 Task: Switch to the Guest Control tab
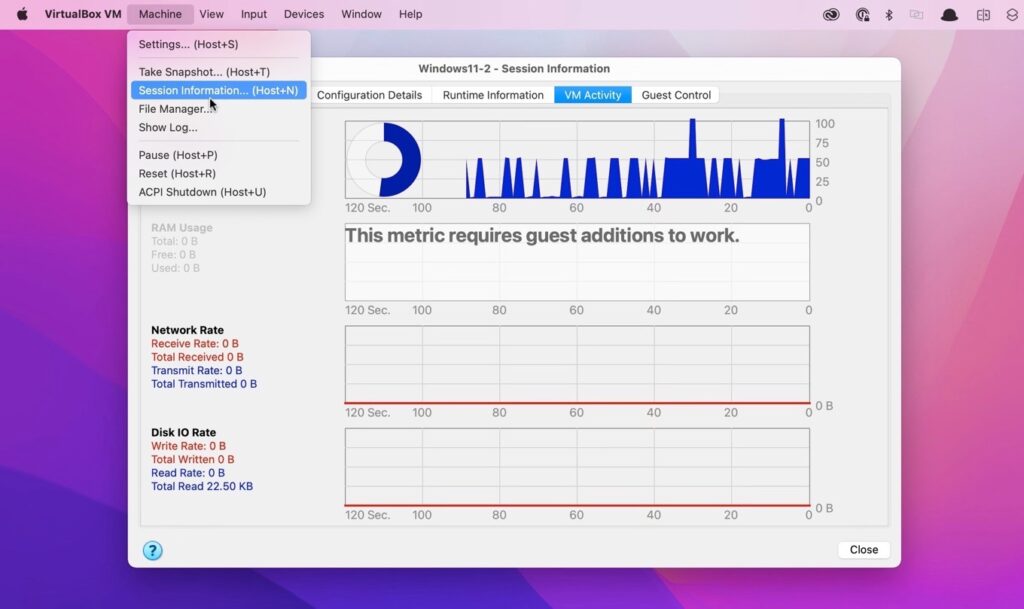click(x=676, y=95)
